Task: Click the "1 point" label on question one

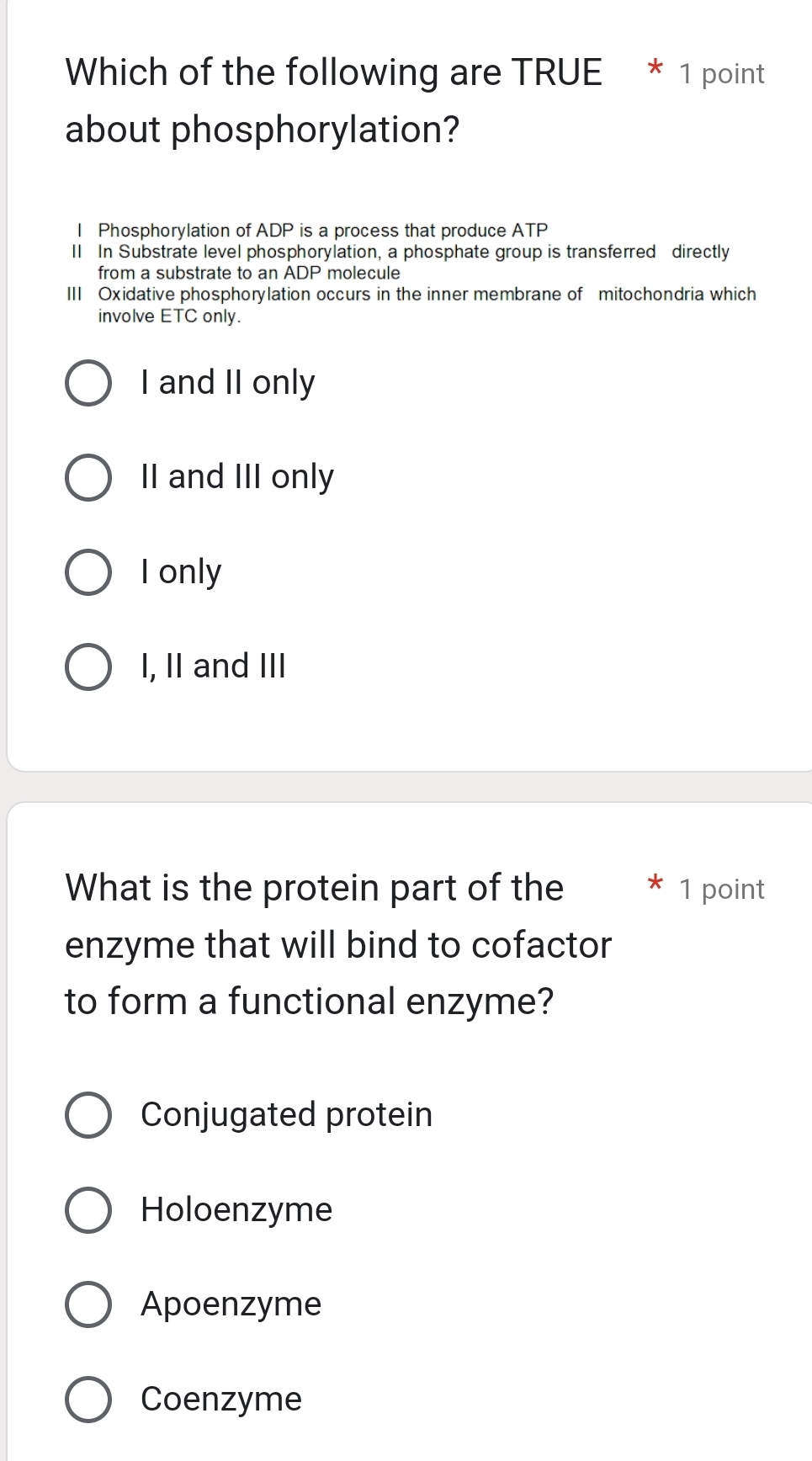Action: 720,73
